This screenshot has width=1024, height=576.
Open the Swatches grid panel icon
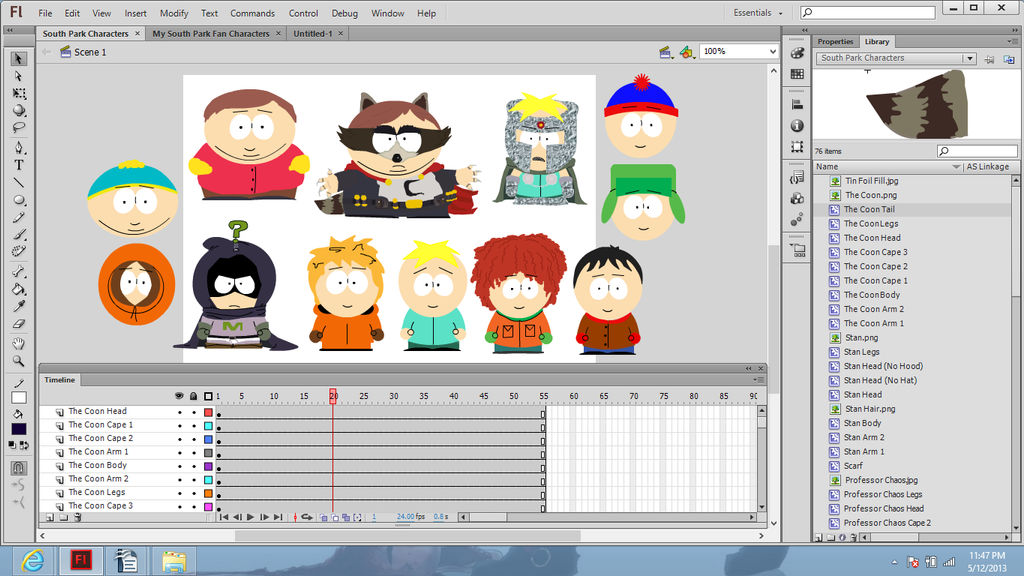(797, 74)
